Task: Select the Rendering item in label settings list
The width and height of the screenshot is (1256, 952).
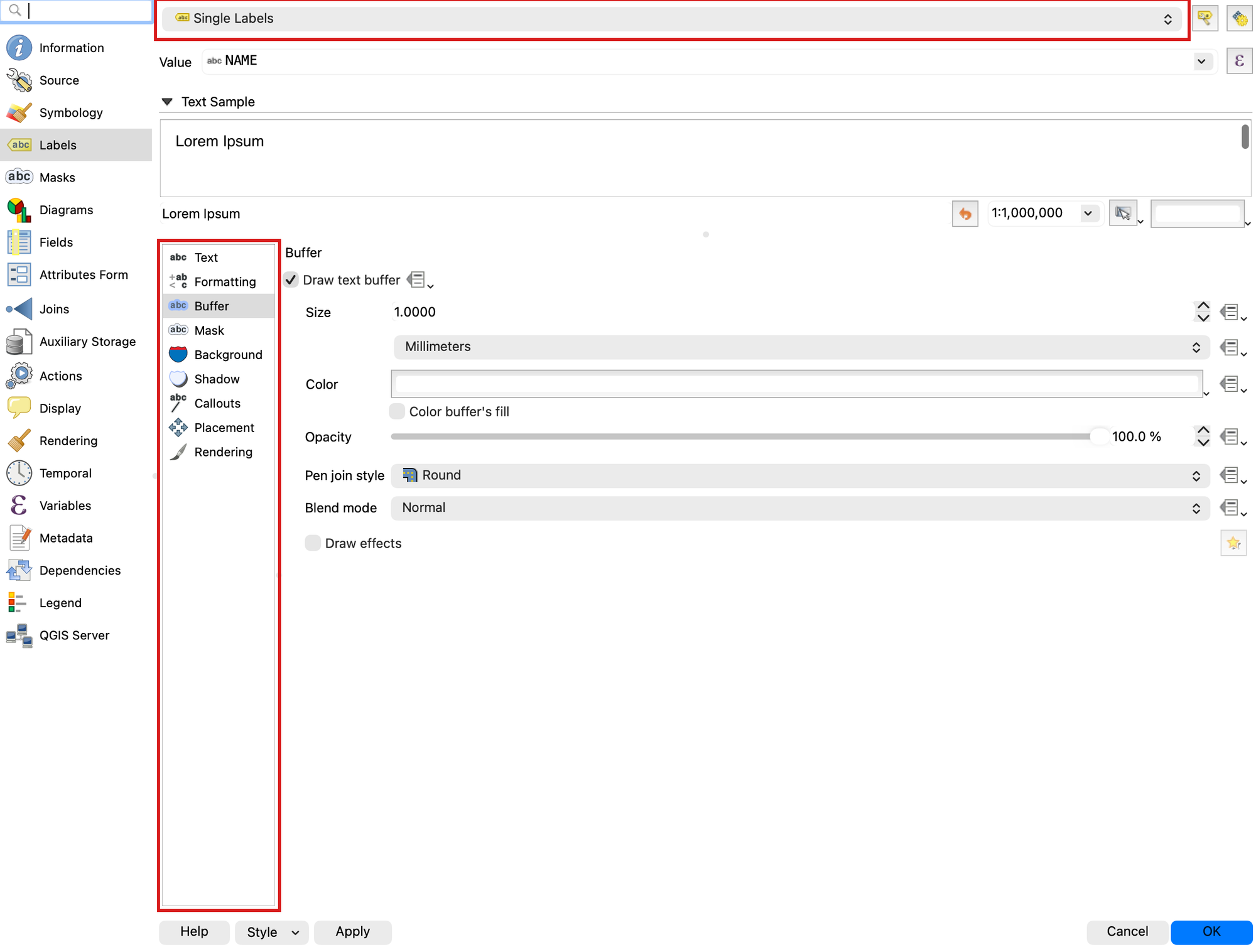Action: 219,452
